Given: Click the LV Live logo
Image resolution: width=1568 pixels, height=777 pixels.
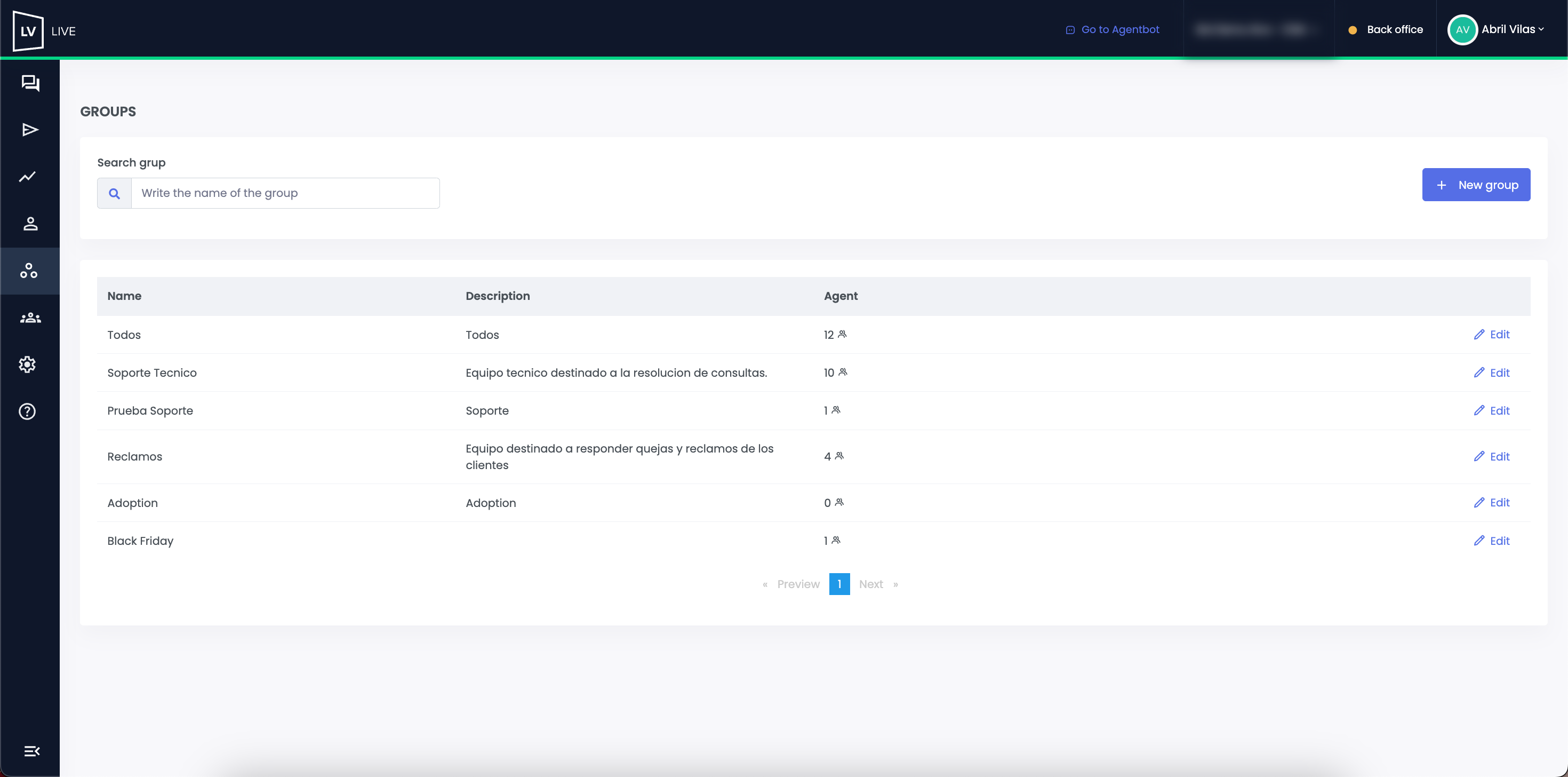Looking at the screenshot, I should 29,30.
